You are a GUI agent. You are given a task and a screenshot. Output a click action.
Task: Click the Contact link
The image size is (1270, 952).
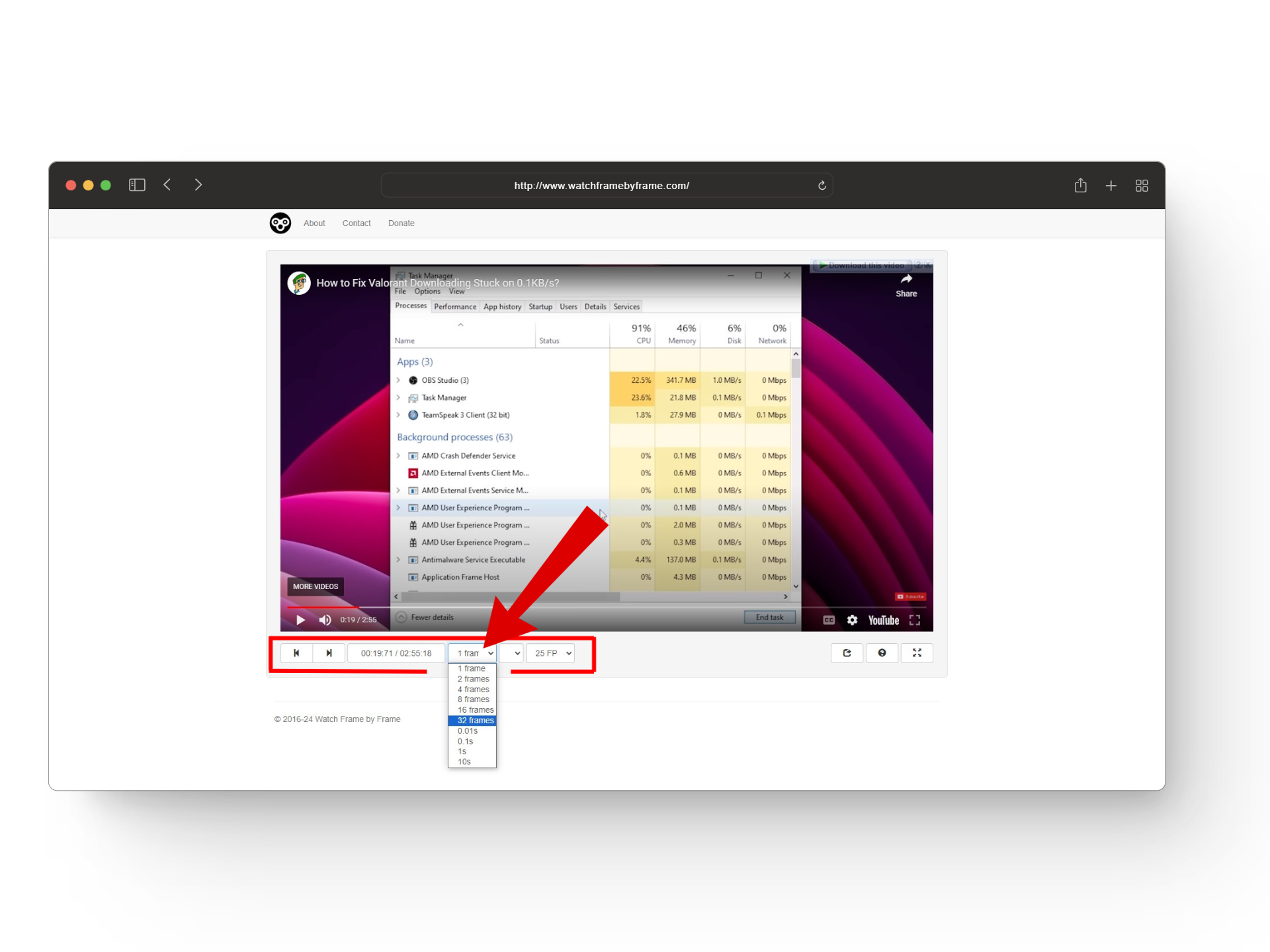(357, 223)
